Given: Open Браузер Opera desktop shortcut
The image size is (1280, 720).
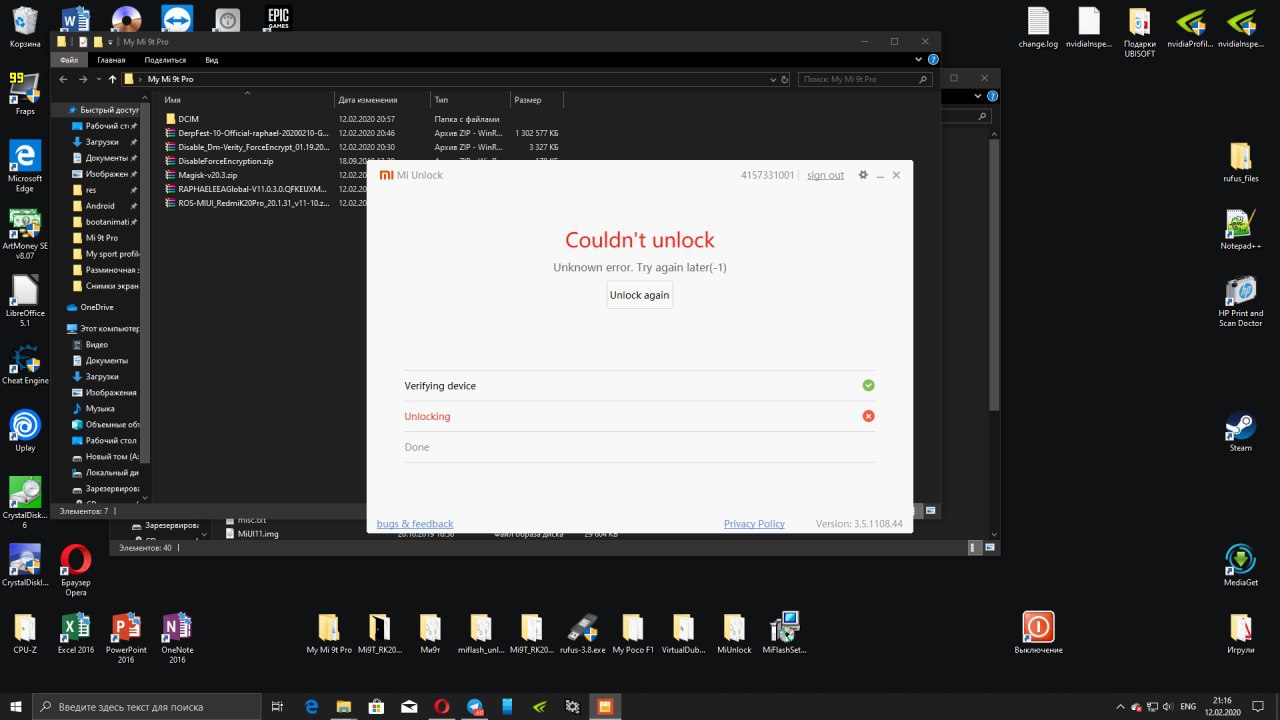Looking at the screenshot, I should [x=75, y=570].
